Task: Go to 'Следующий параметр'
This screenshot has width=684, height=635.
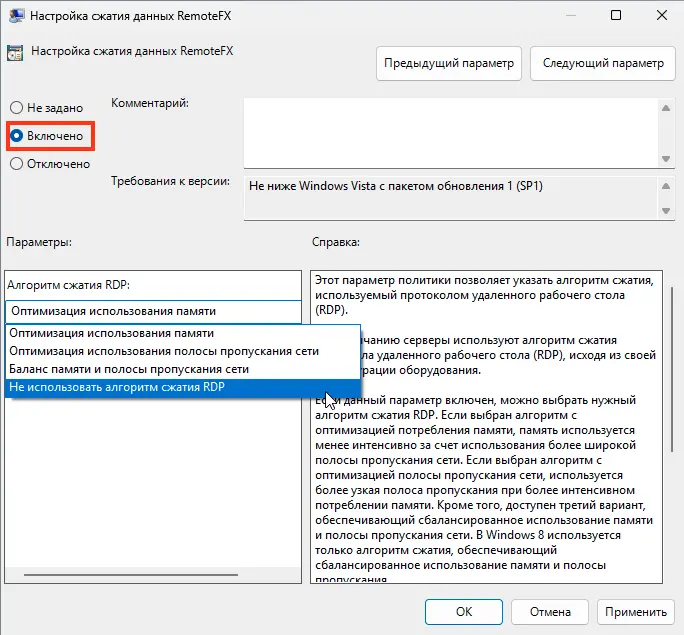Action: tap(603, 63)
